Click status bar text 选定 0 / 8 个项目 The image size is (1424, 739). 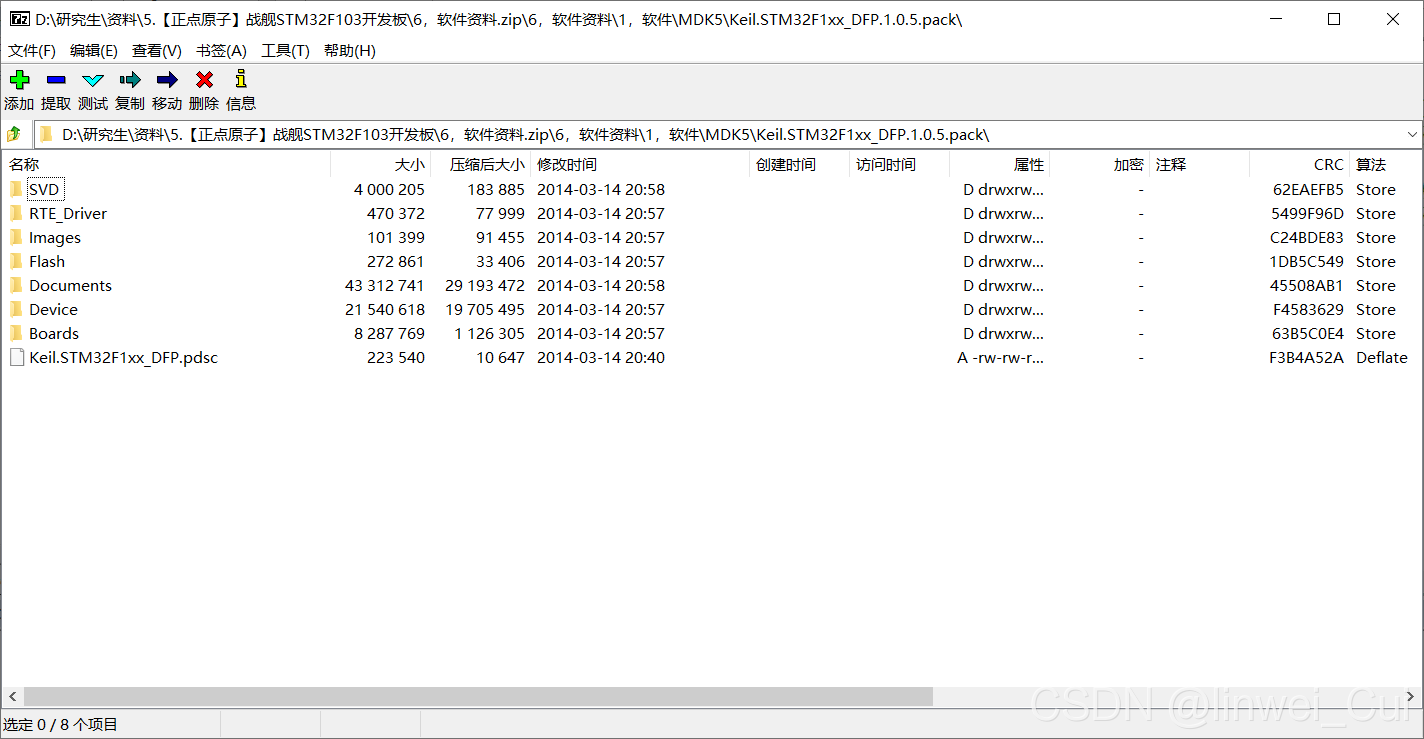(x=60, y=724)
